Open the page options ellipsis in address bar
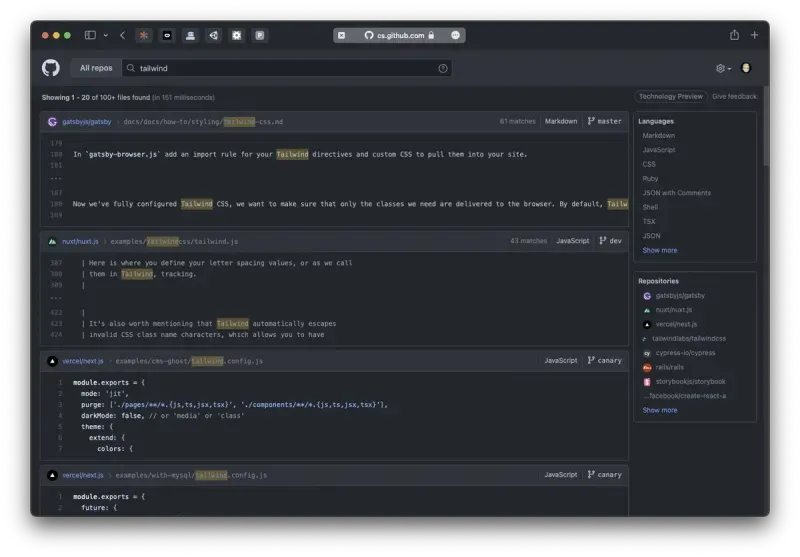Viewport: 800px width, 557px height. point(456,35)
